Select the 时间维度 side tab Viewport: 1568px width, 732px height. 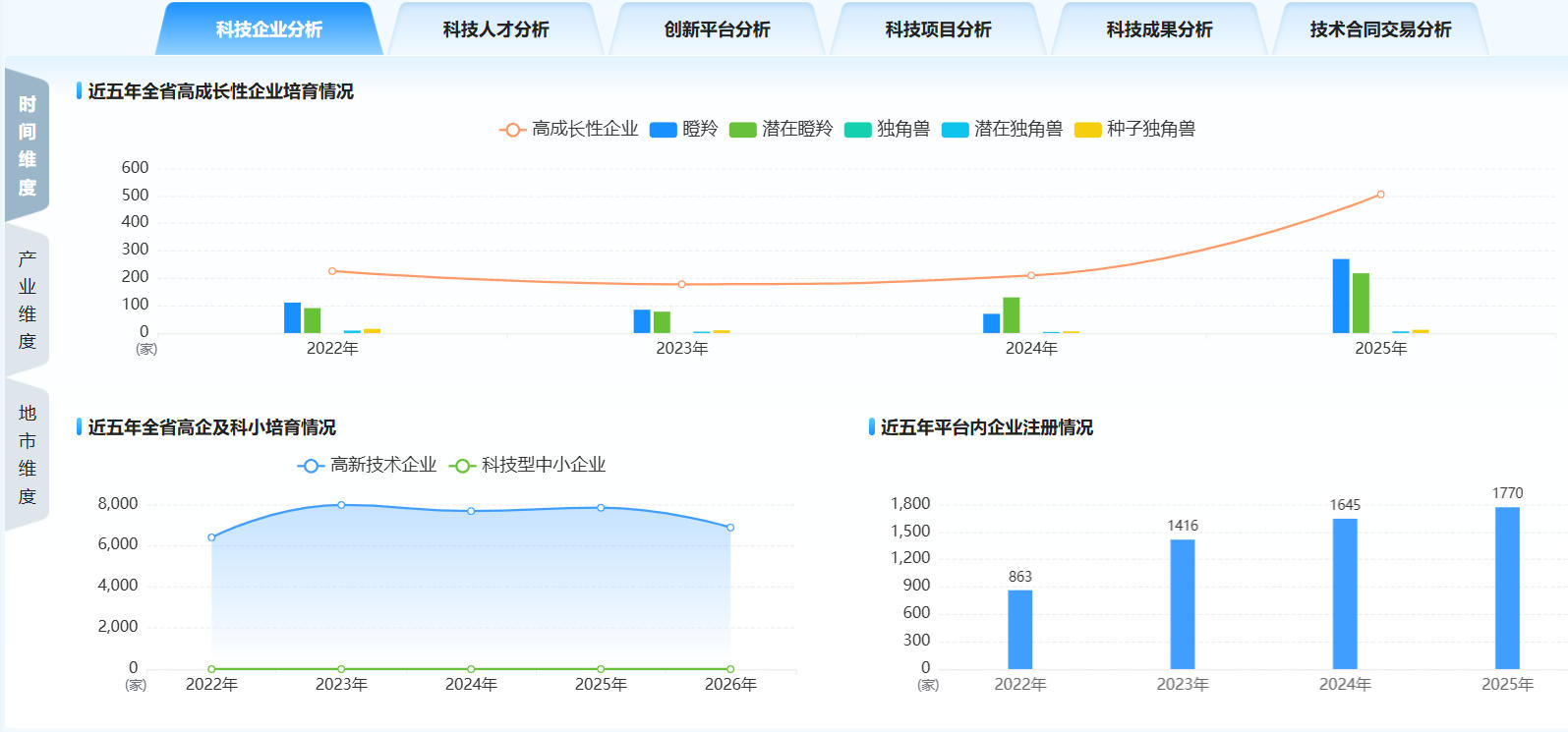[x=28, y=145]
